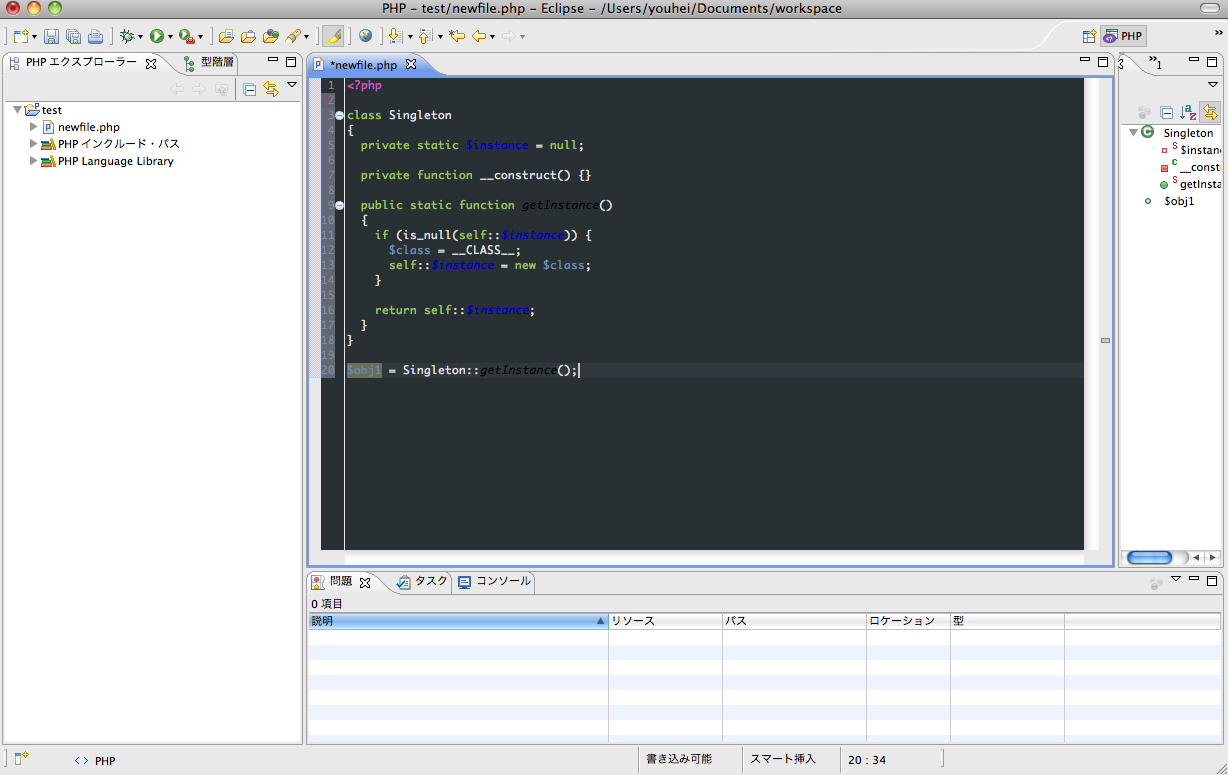This screenshot has width=1228, height=775.
Task: Click the Open Perspective icon
Action: coord(1089,36)
